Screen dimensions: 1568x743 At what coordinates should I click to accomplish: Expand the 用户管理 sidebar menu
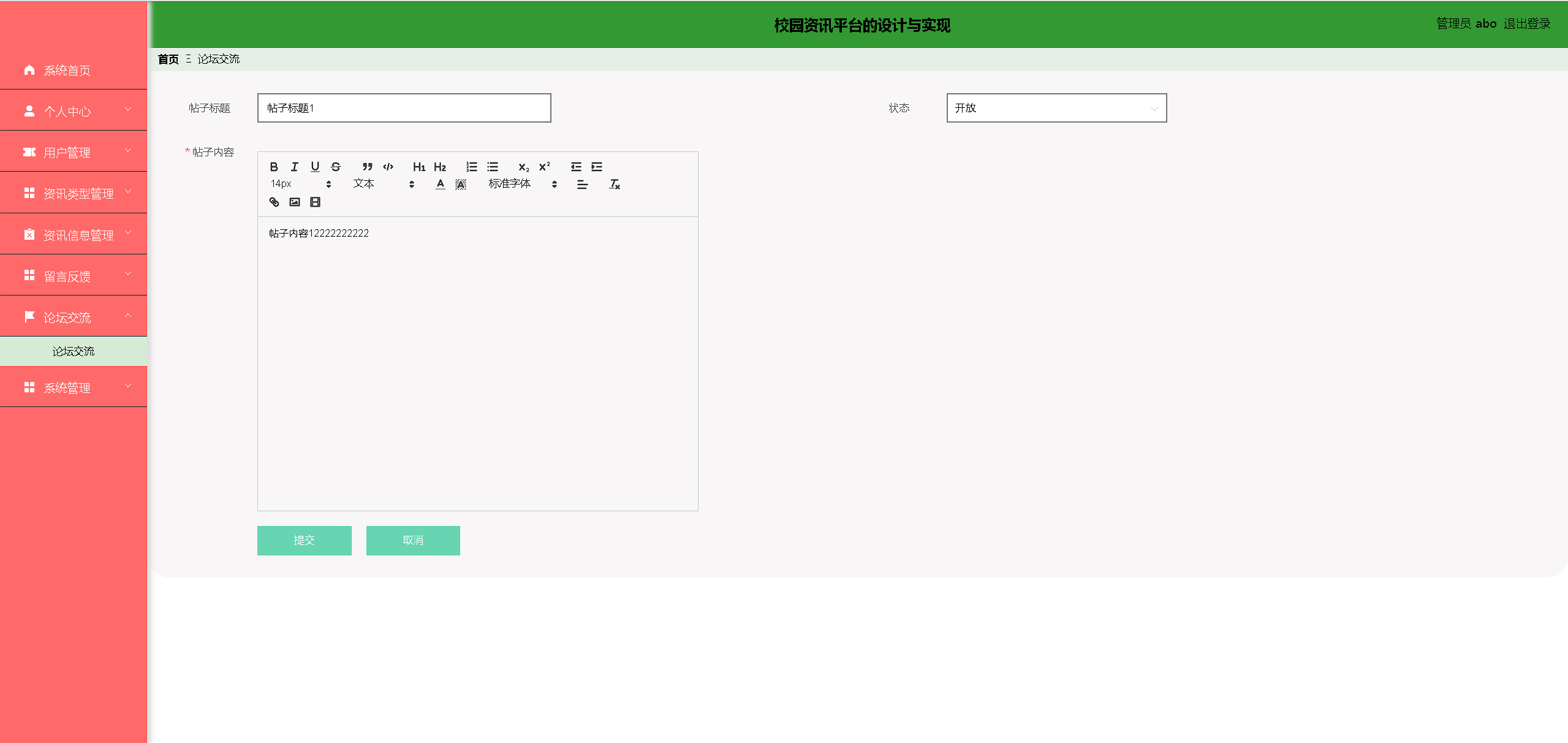74,151
